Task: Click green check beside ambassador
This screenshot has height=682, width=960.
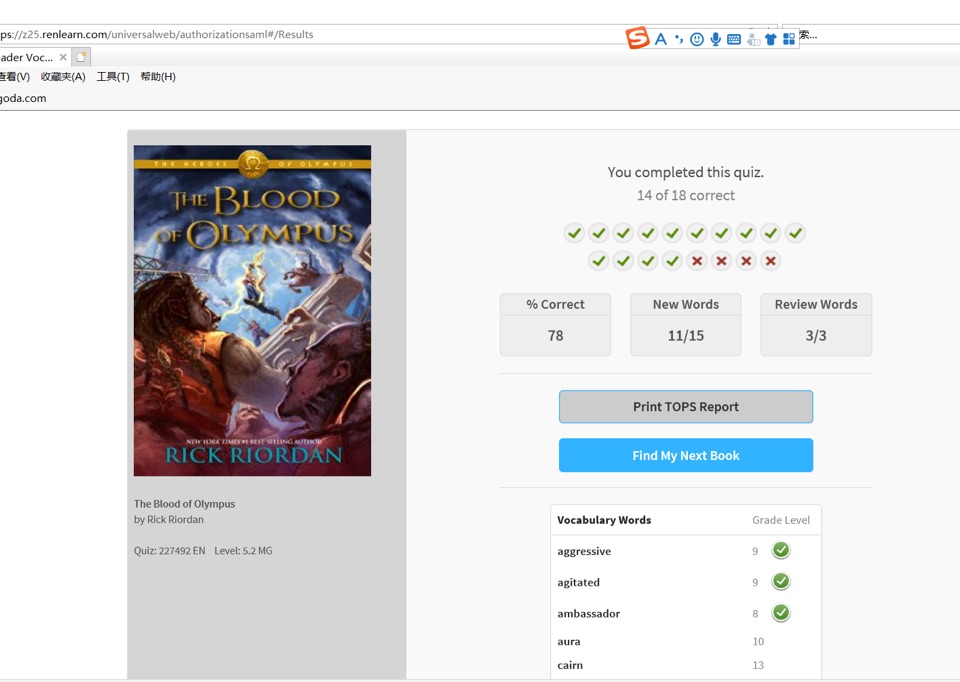Action: (x=781, y=612)
